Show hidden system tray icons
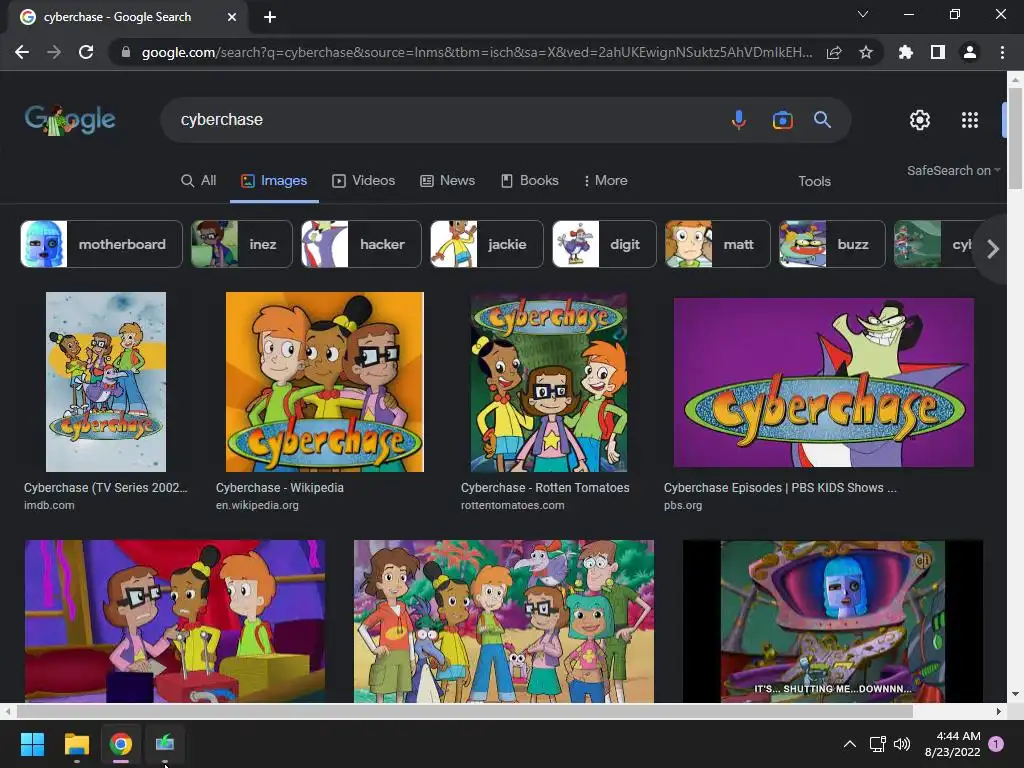Screen dimensions: 1024x768 (x=850, y=744)
